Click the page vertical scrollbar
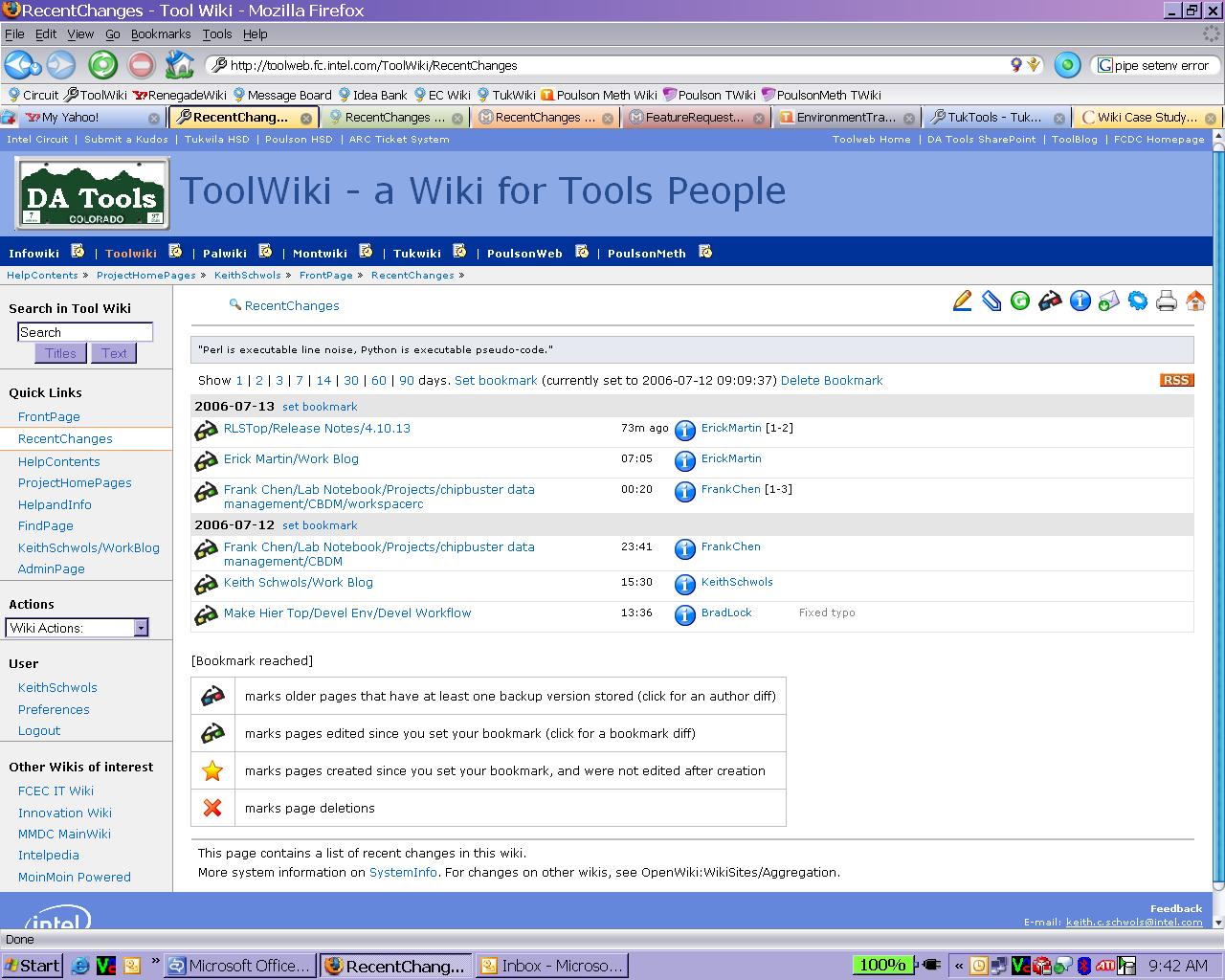The width and height of the screenshot is (1225, 980). pyautogui.click(x=1218, y=526)
